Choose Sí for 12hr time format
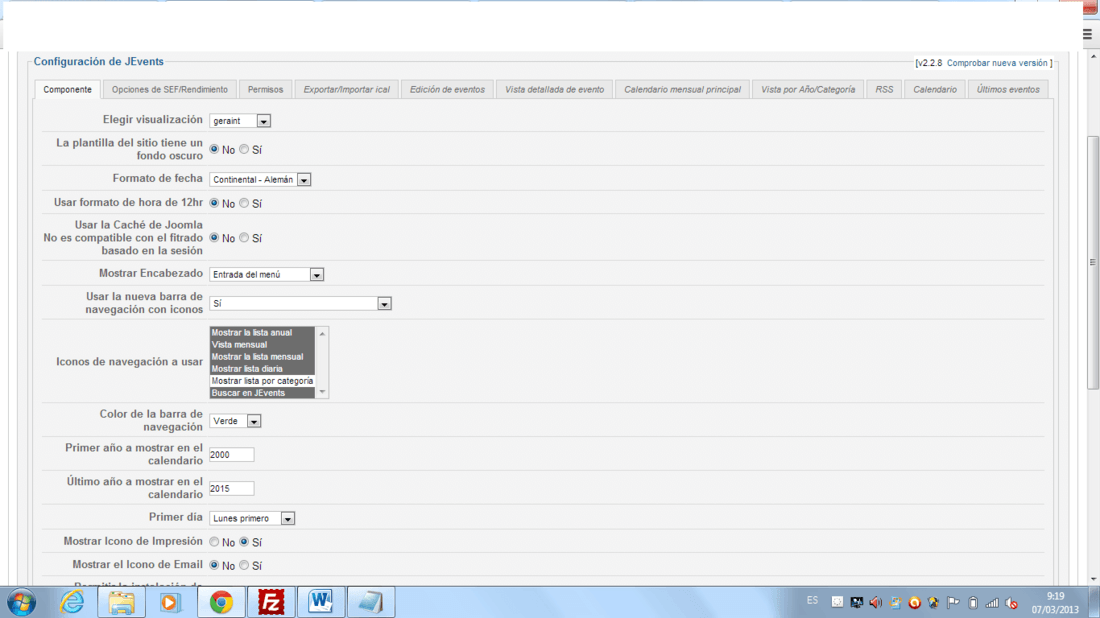1100x618 pixels. pos(243,203)
